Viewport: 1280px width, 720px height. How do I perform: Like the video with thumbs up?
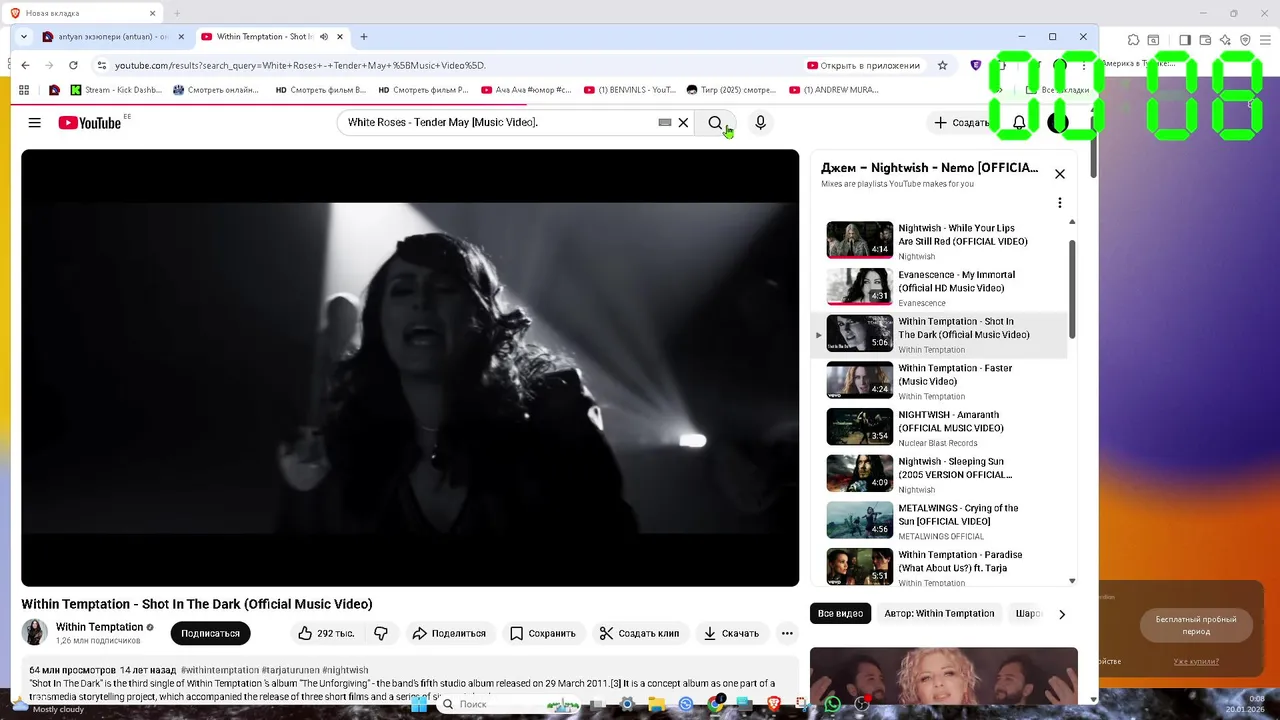(326, 633)
